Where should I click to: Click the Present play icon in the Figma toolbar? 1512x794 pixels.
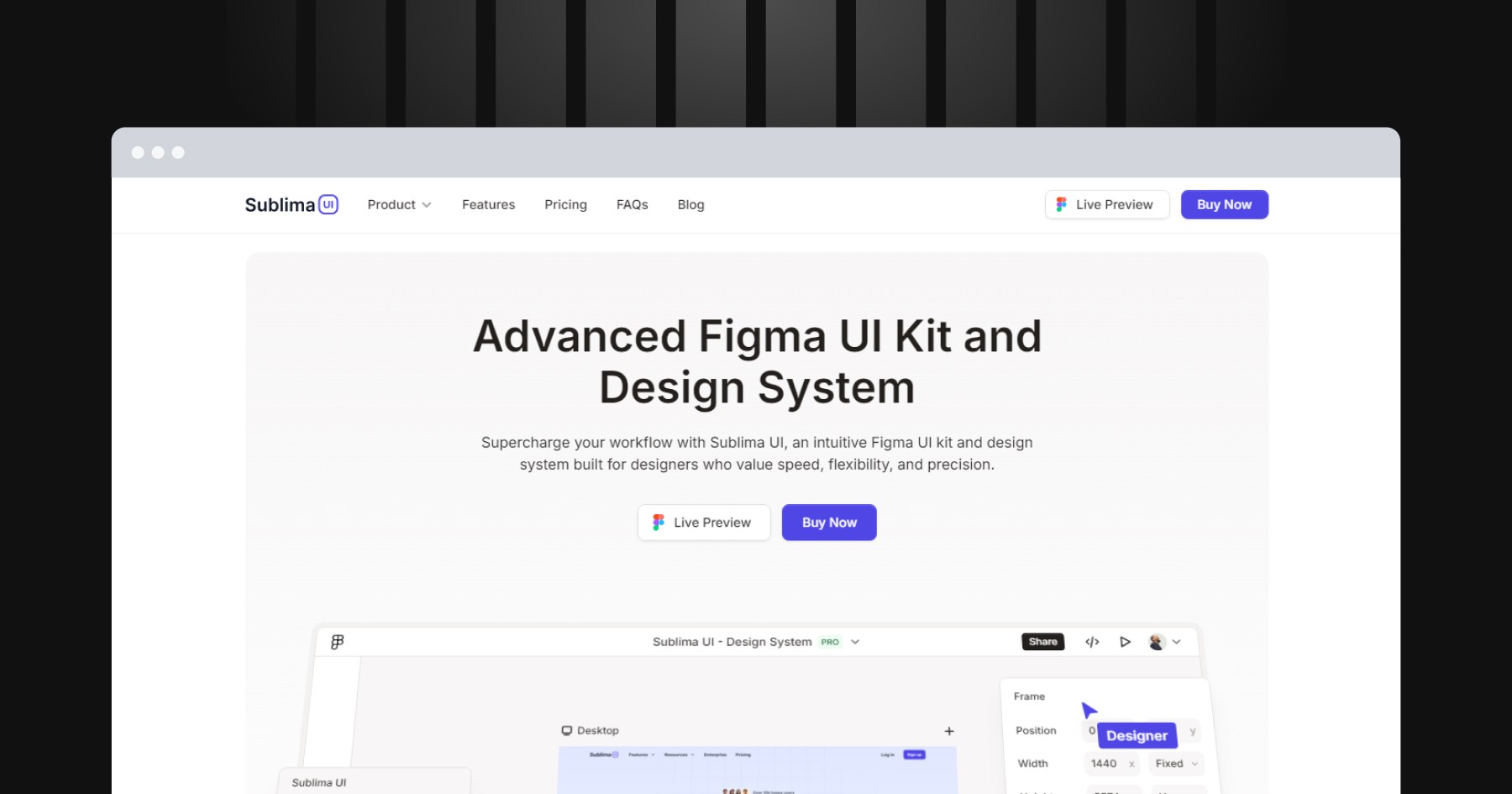1125,641
